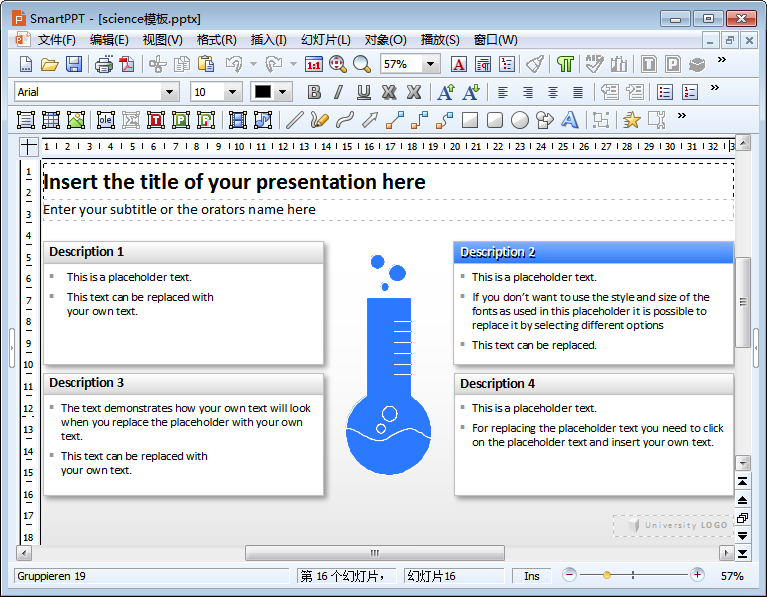Image resolution: width=767 pixels, height=597 pixels.
Task: Open the 编辑(E) menu
Action: point(109,40)
